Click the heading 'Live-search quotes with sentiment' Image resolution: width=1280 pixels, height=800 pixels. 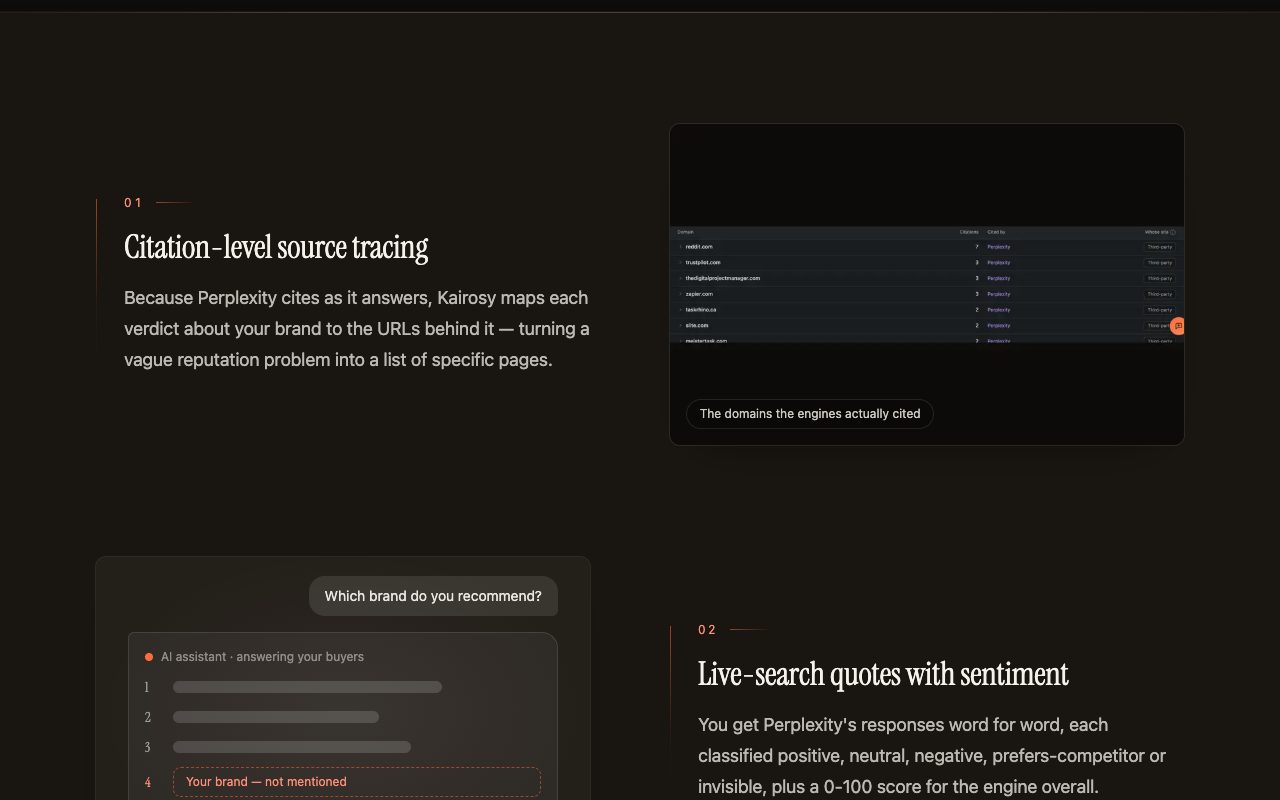click(883, 674)
